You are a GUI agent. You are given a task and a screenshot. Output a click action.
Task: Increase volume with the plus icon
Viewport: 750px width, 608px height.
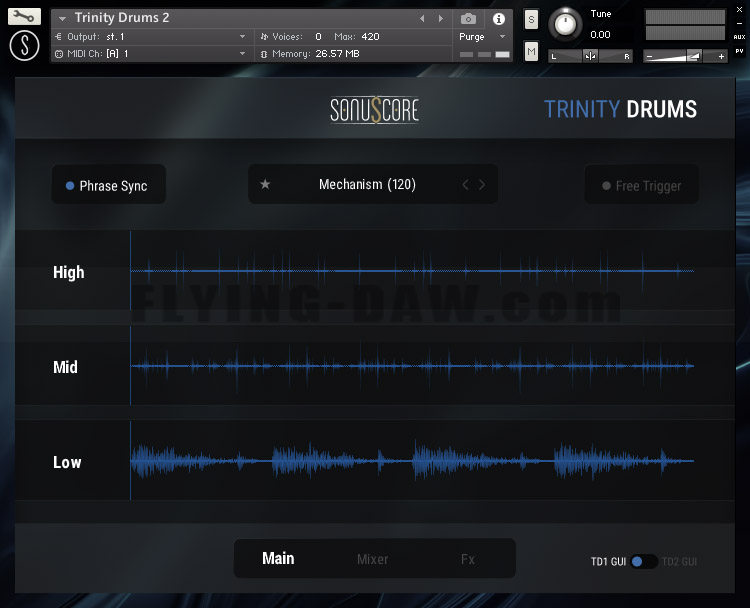coord(721,56)
